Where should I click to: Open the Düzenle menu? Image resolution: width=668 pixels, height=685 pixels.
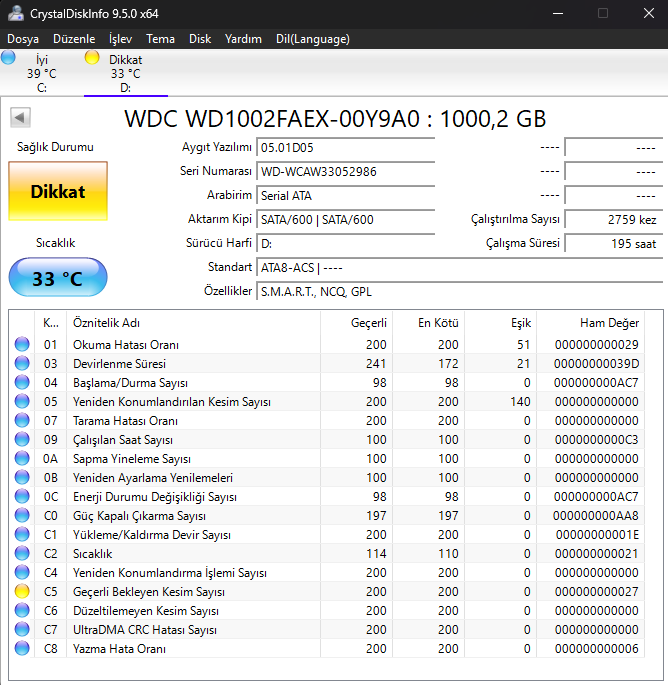(74, 39)
